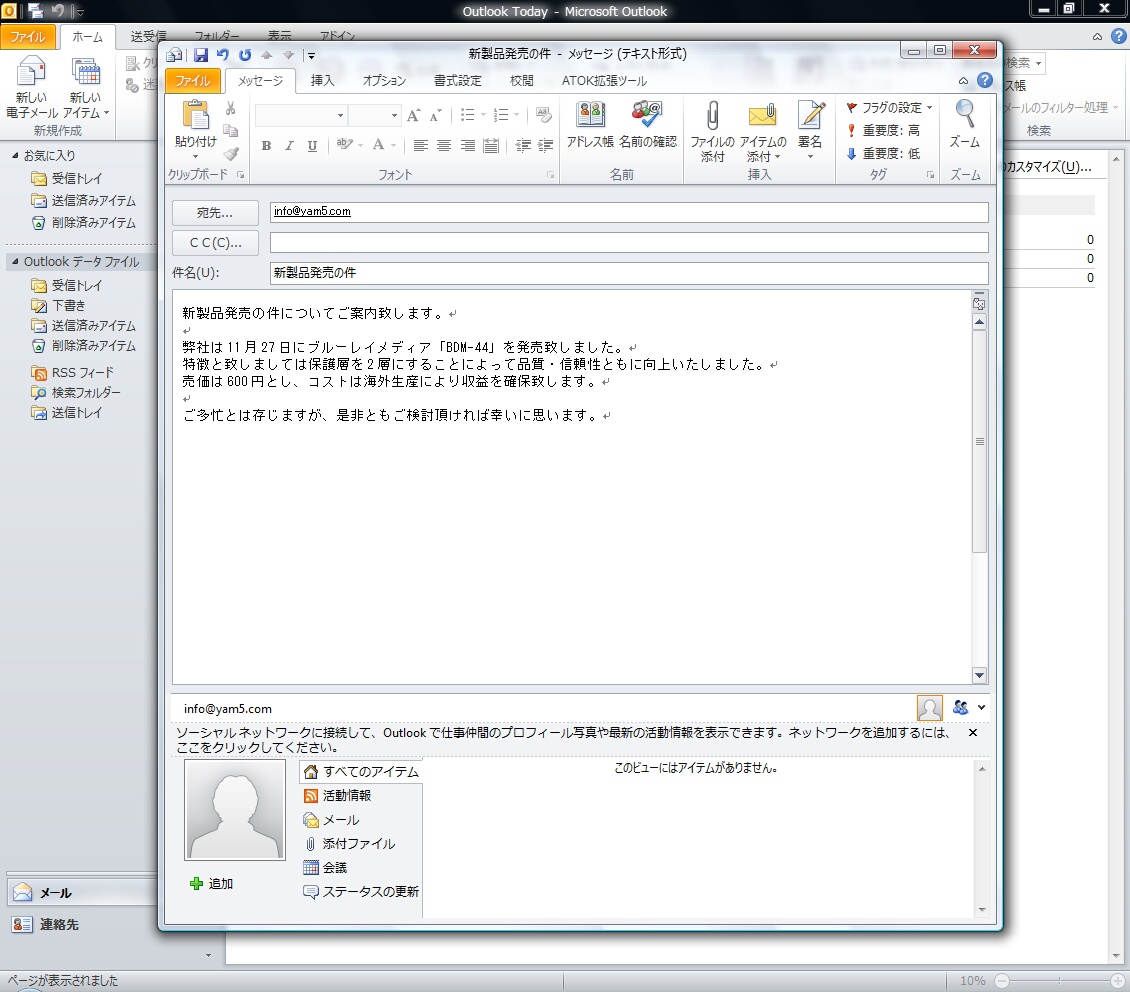Viewport: 1130px width, 992px height.
Task: Open the bullets list dropdown arrow
Action: point(484,115)
